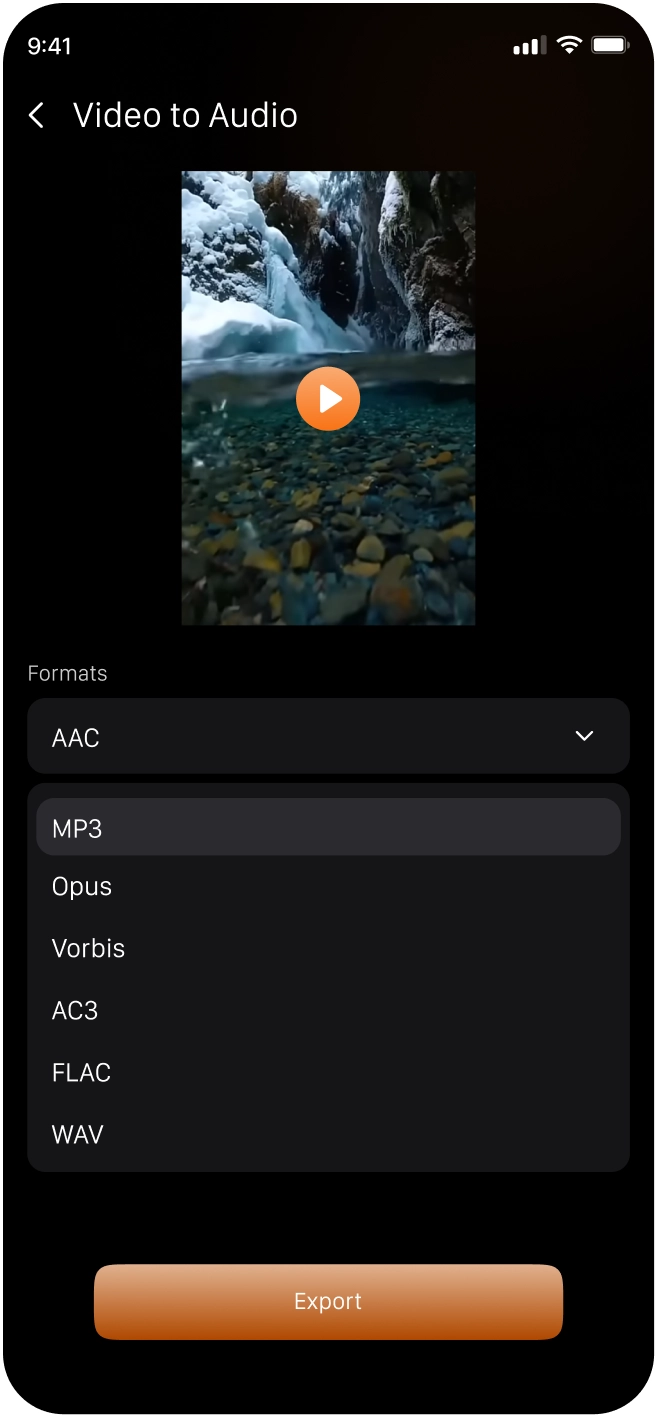Open the AAC format dropdown field
Viewport: 658px width, 1418px height.
(328, 736)
